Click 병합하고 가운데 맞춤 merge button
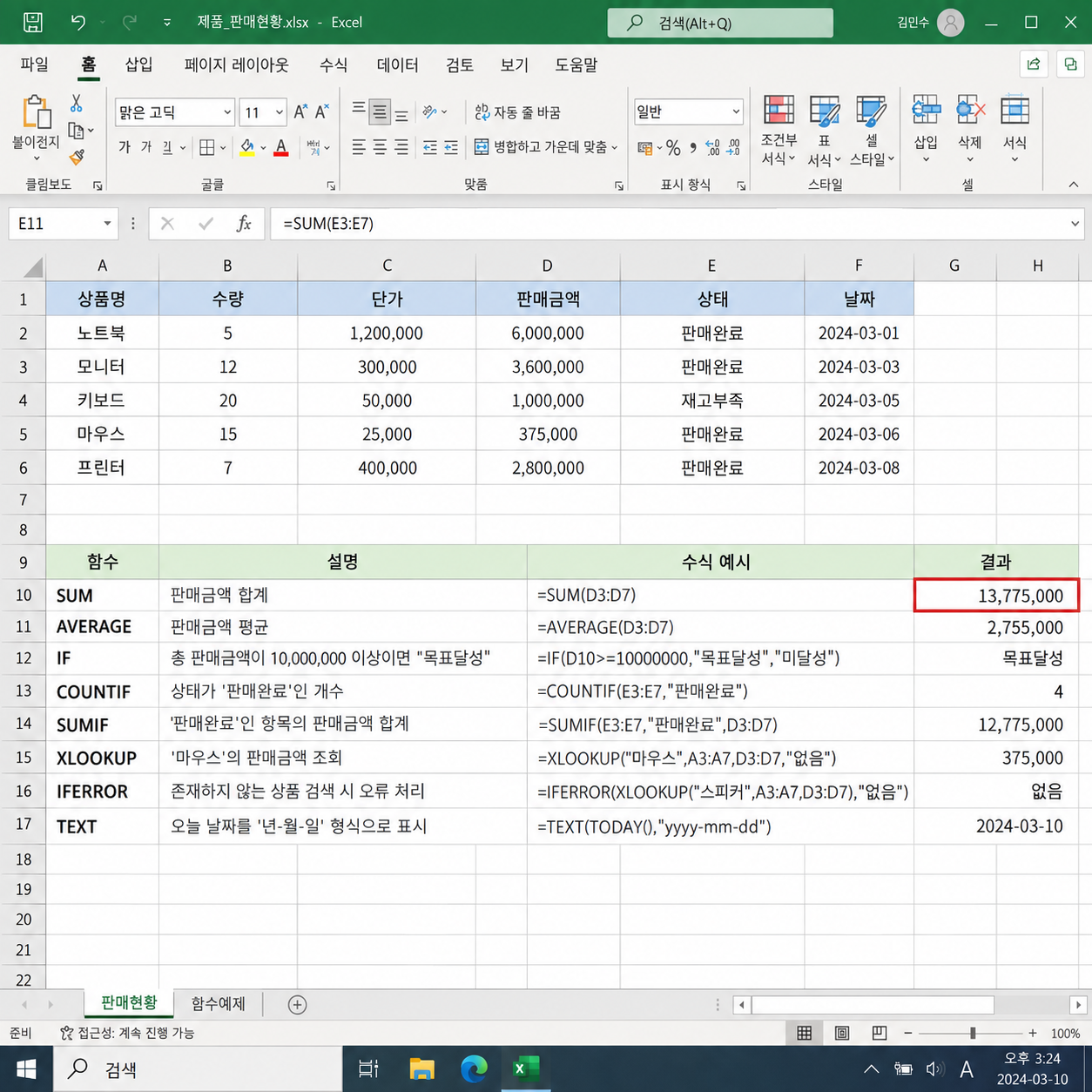This screenshot has width=1092, height=1092. pyautogui.click(x=546, y=147)
